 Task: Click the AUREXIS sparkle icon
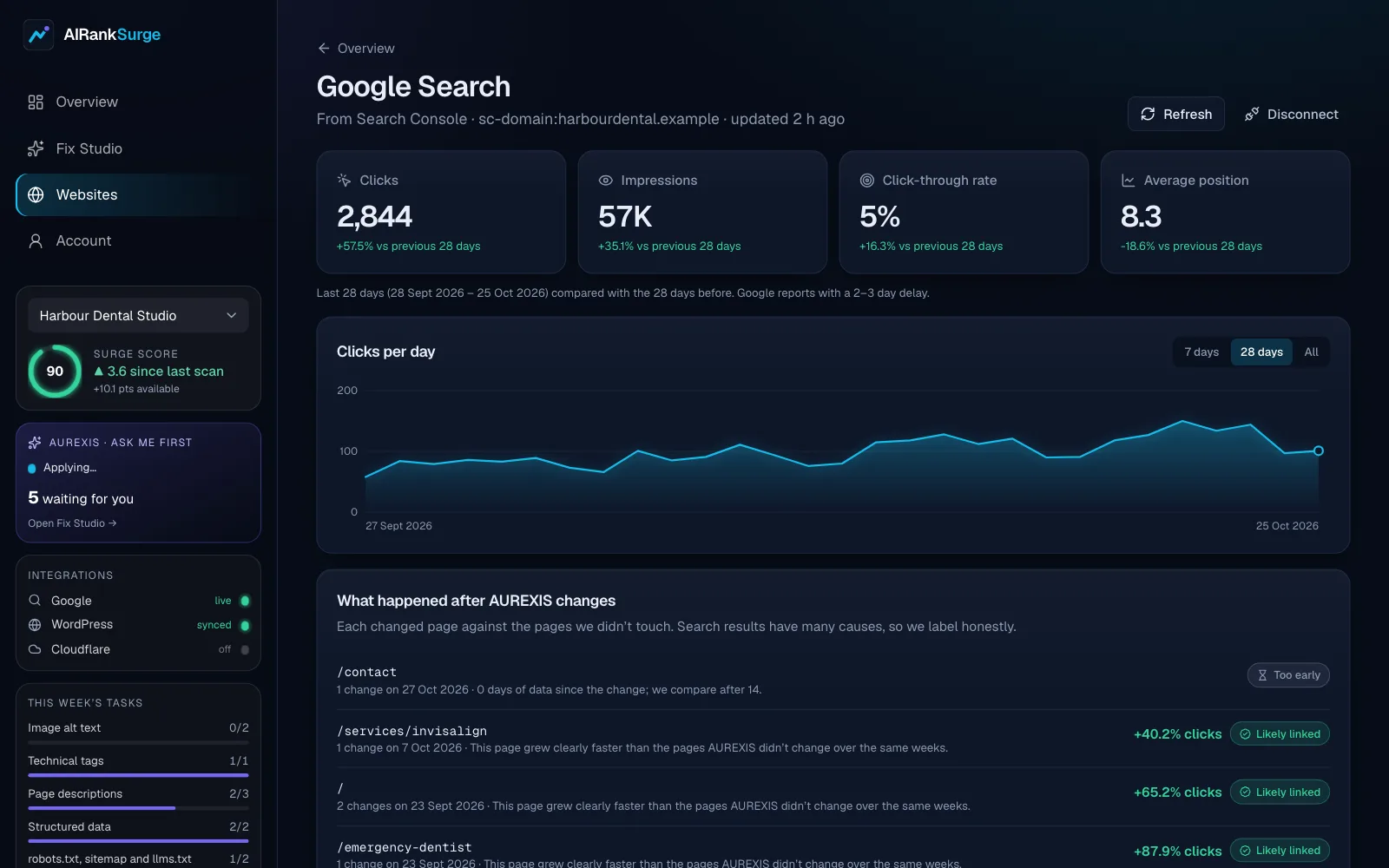pos(35,443)
